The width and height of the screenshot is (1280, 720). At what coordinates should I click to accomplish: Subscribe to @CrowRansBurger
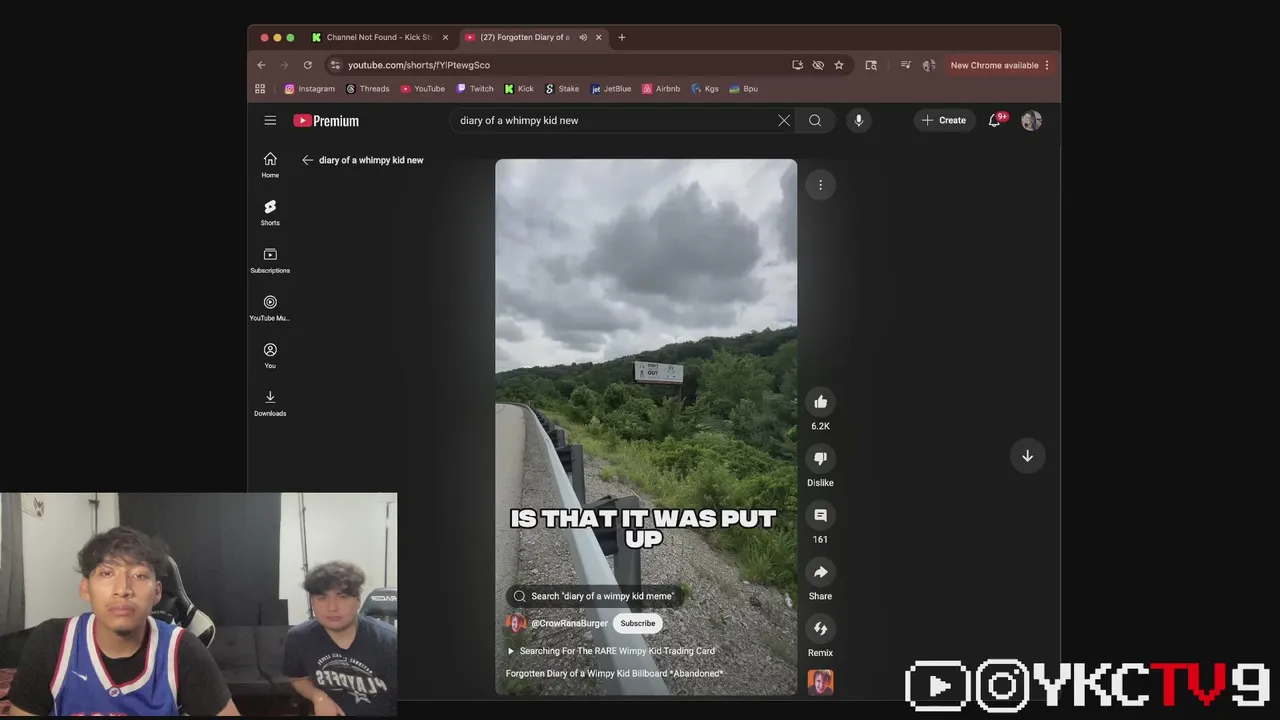[637, 623]
